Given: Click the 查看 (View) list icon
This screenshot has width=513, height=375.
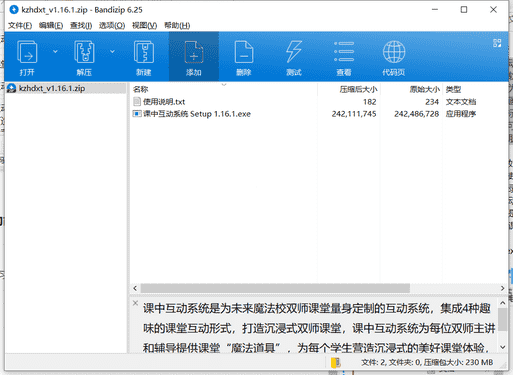Looking at the screenshot, I should 344,52.
